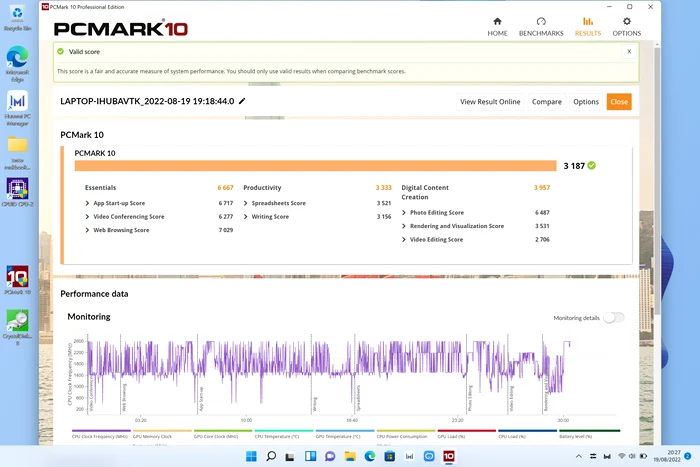The image size is (700, 467).
Task: Click the green check next to 3 187
Action: [592, 166]
